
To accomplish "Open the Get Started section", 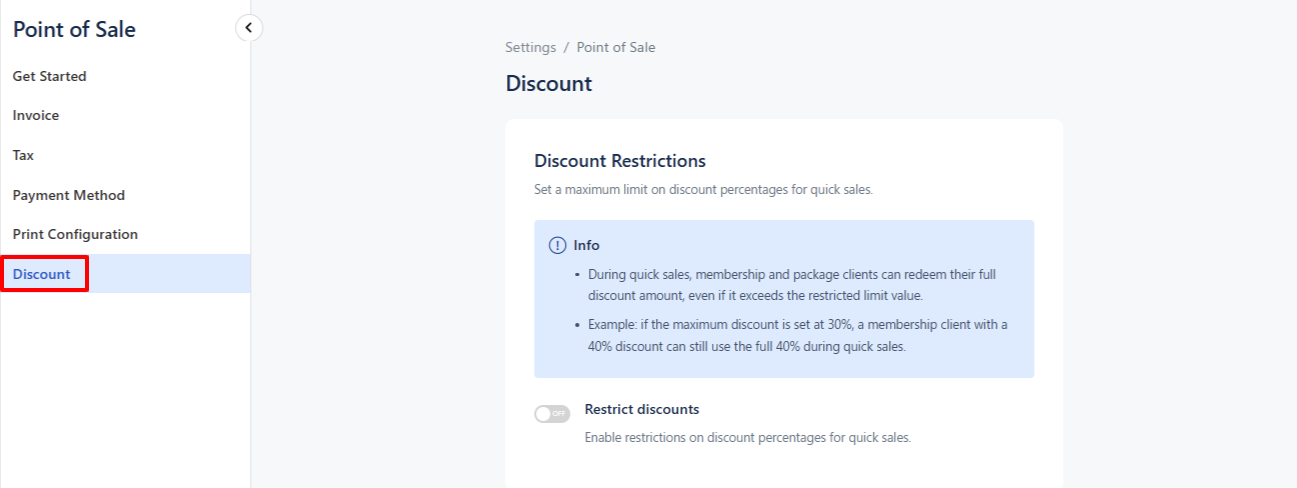I will (x=50, y=76).
